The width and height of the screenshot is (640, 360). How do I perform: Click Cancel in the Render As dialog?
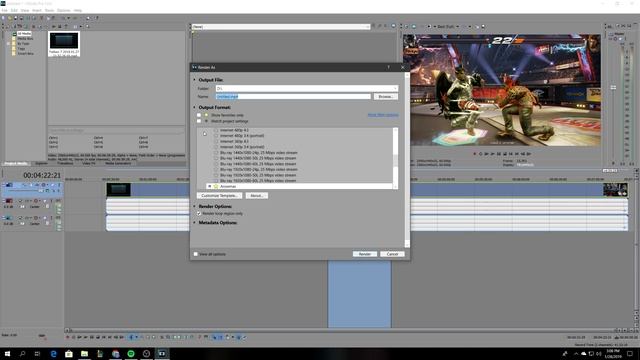coord(392,254)
